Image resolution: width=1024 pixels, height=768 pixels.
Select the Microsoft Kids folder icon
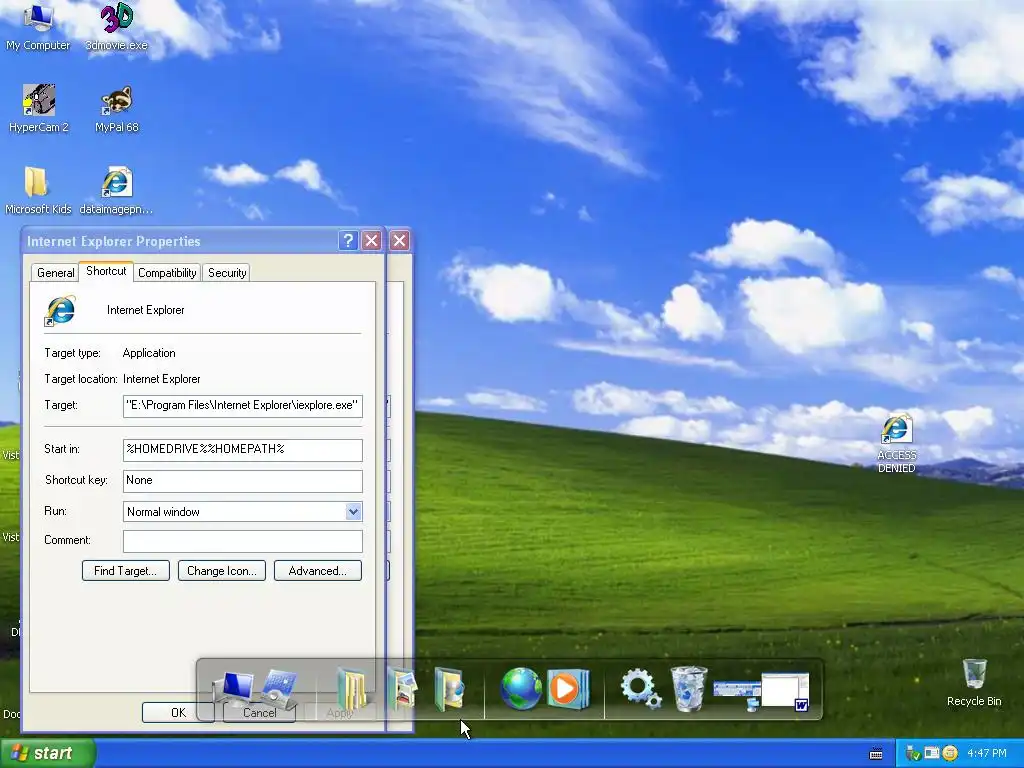(38, 190)
